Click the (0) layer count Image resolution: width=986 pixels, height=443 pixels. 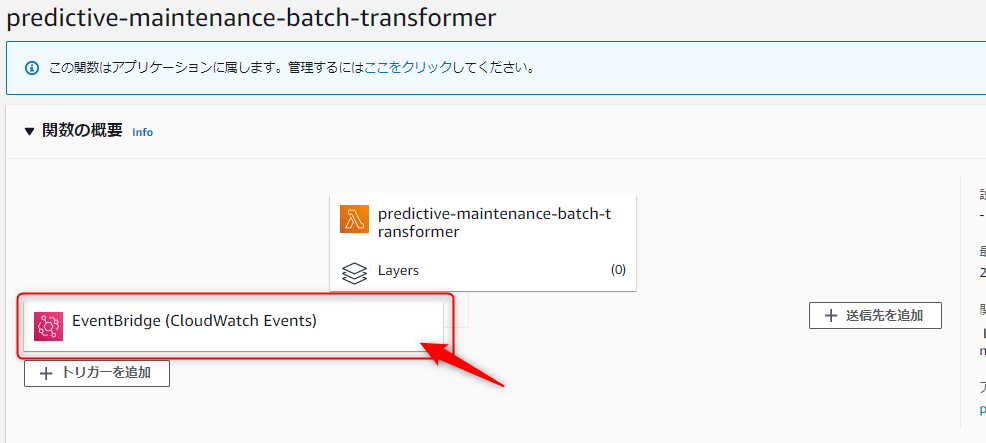pos(618,270)
